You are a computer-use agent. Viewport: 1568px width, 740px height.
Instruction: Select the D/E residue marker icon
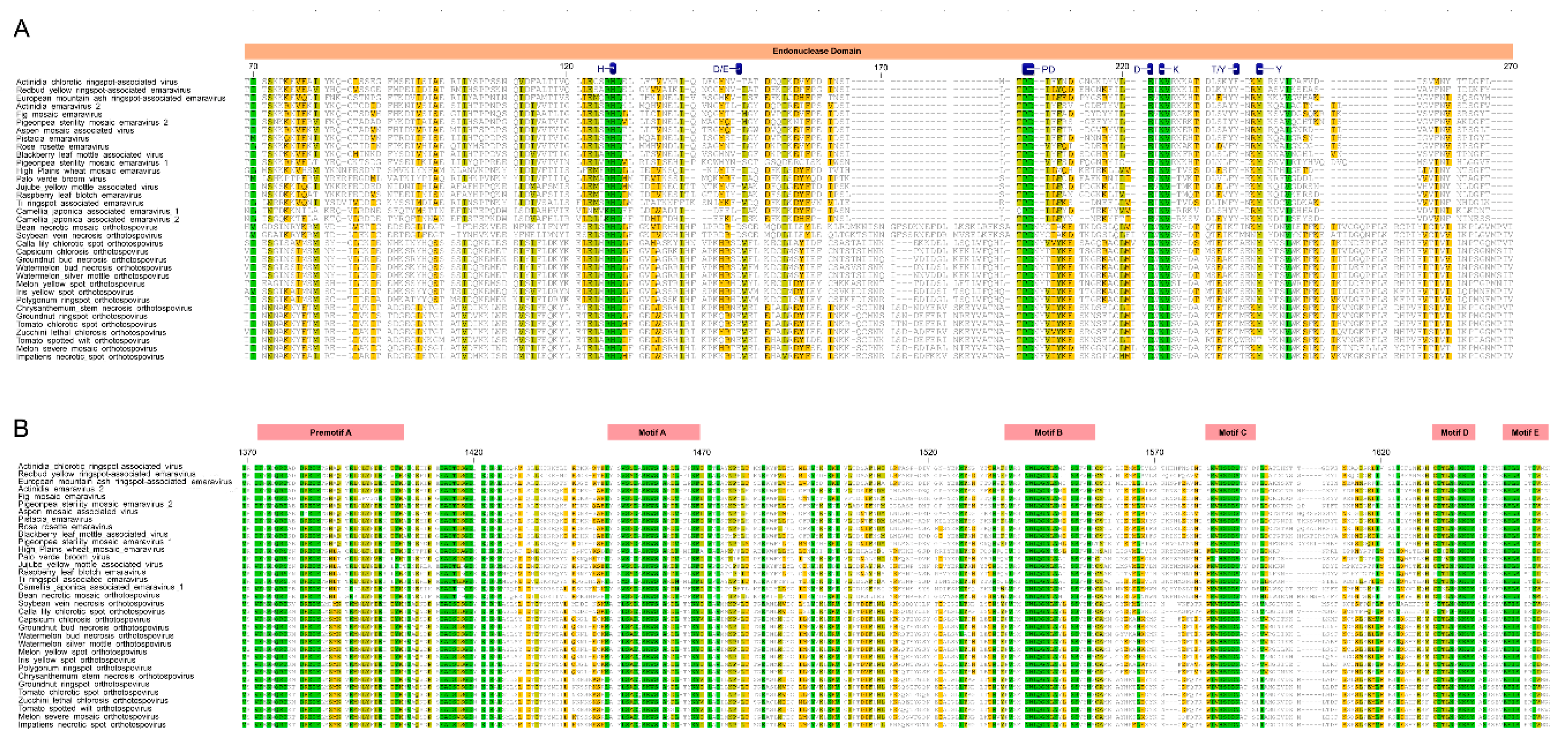tap(738, 69)
